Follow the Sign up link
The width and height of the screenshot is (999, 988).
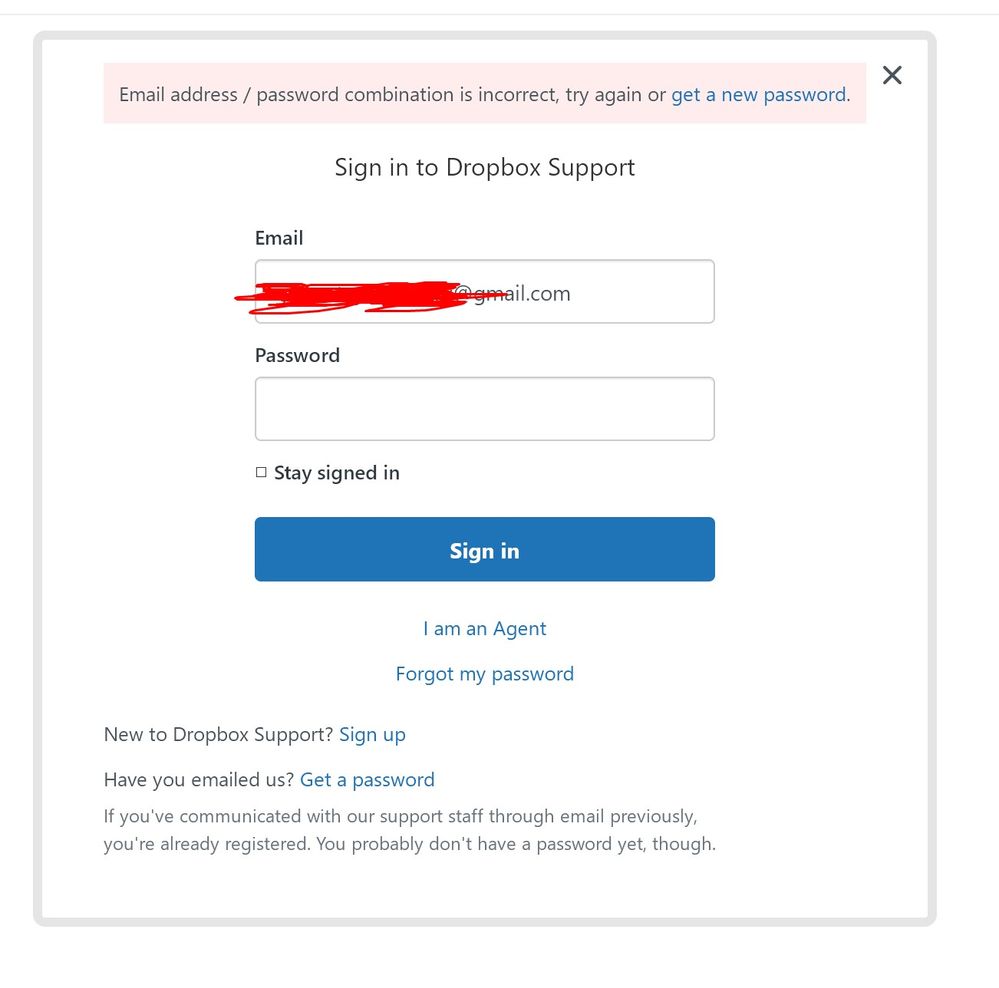[x=372, y=735]
